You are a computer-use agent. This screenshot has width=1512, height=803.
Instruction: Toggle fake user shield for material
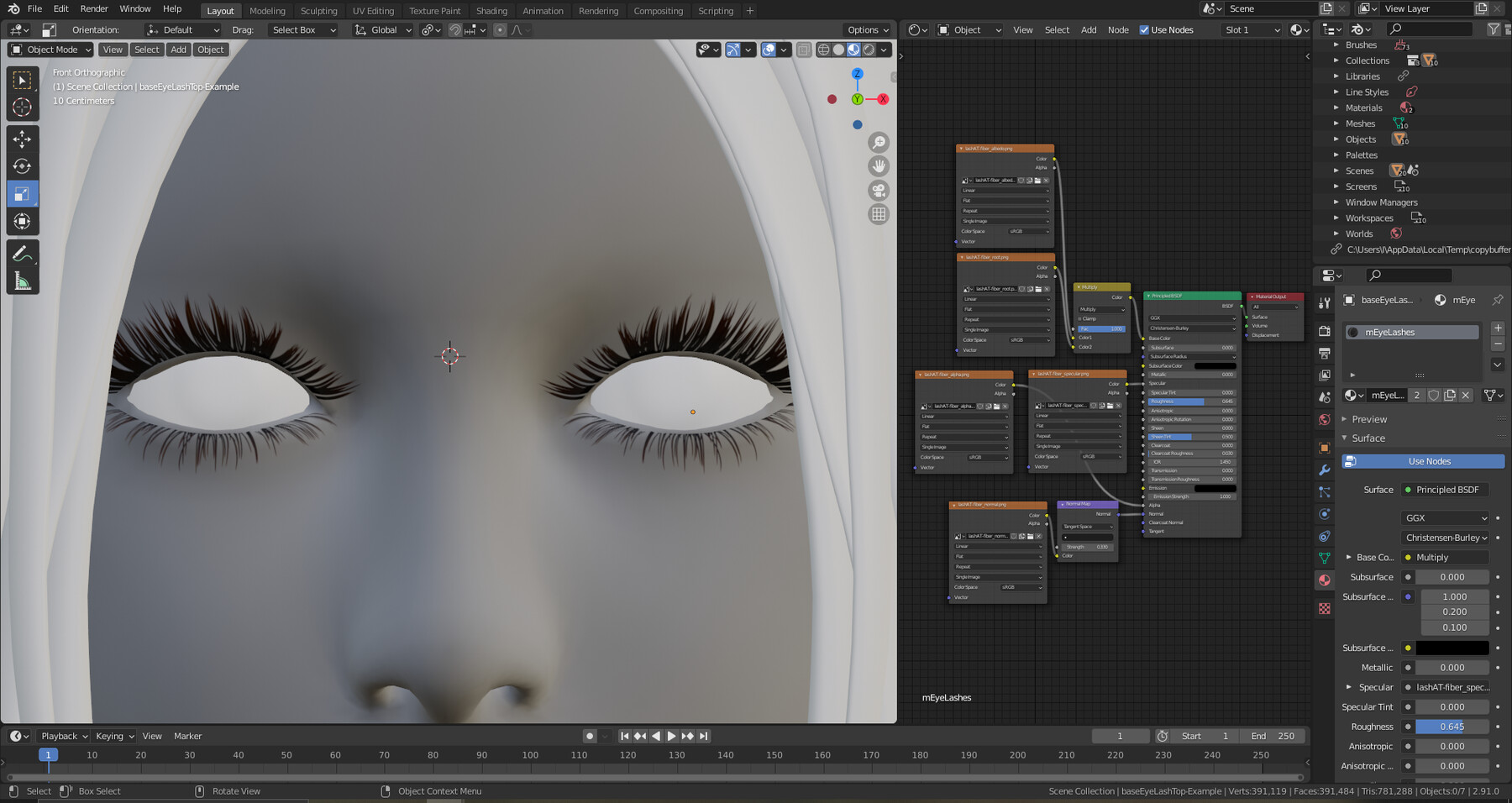click(x=1434, y=395)
